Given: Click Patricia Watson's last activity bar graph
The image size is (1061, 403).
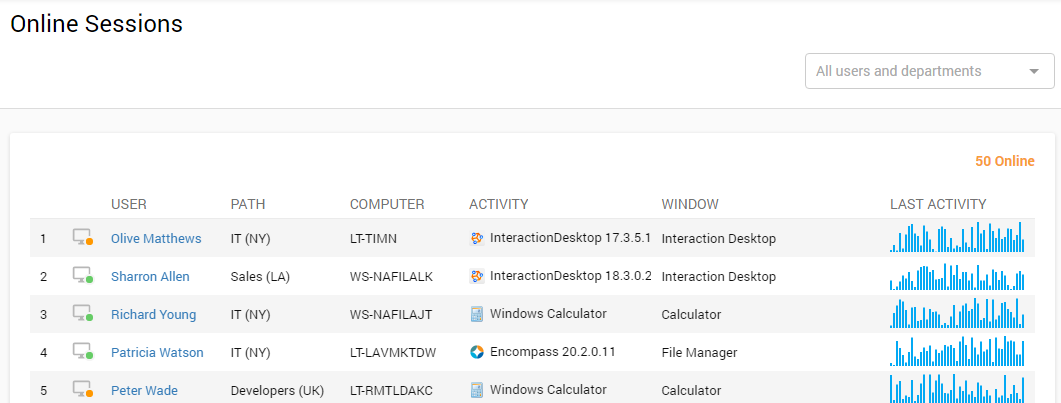Looking at the screenshot, I should coord(956,352).
